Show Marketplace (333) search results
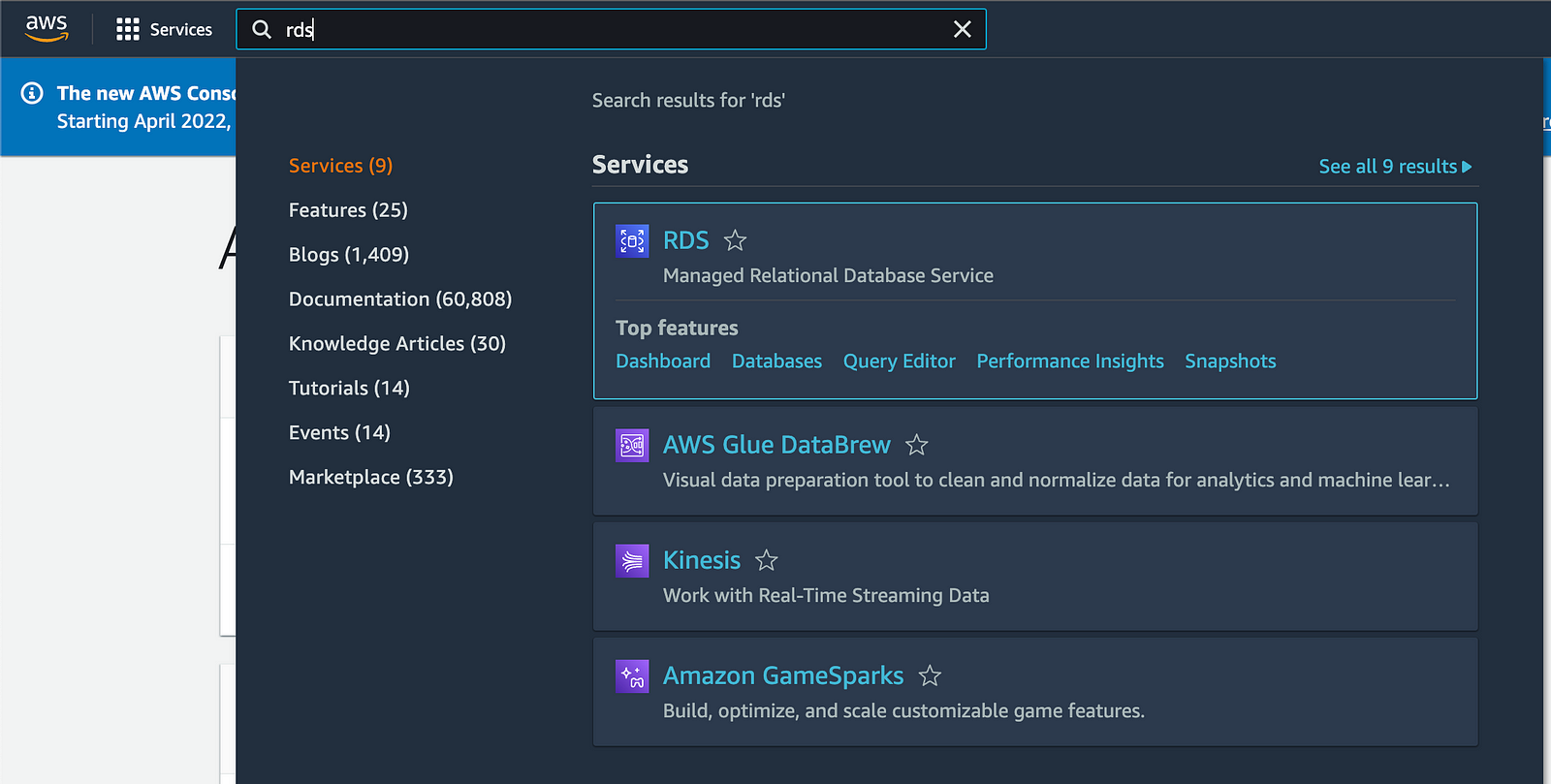 click(x=370, y=477)
